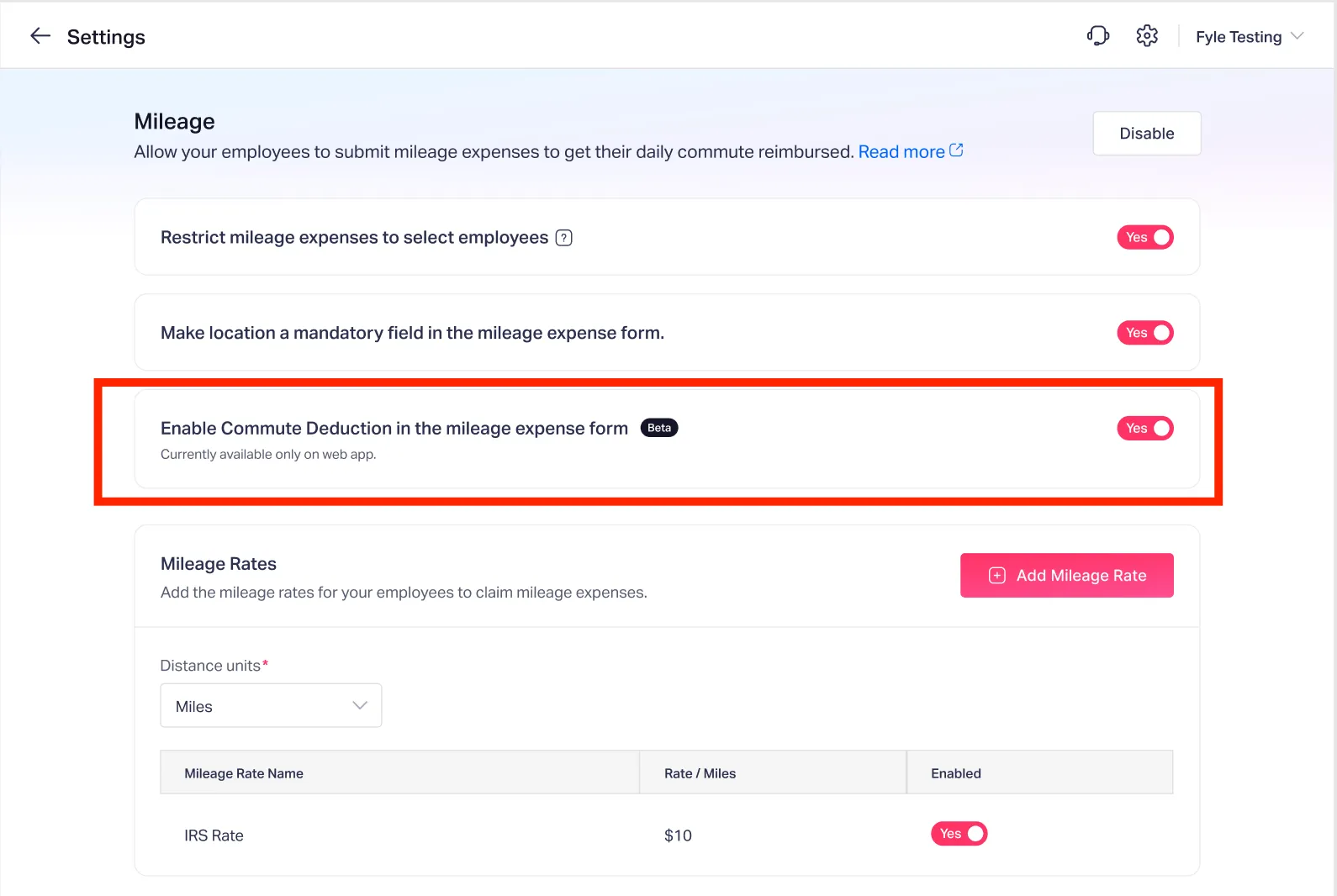Screen dimensions: 1337x896
Task: Open the Distance units dropdown
Action: (x=271, y=706)
